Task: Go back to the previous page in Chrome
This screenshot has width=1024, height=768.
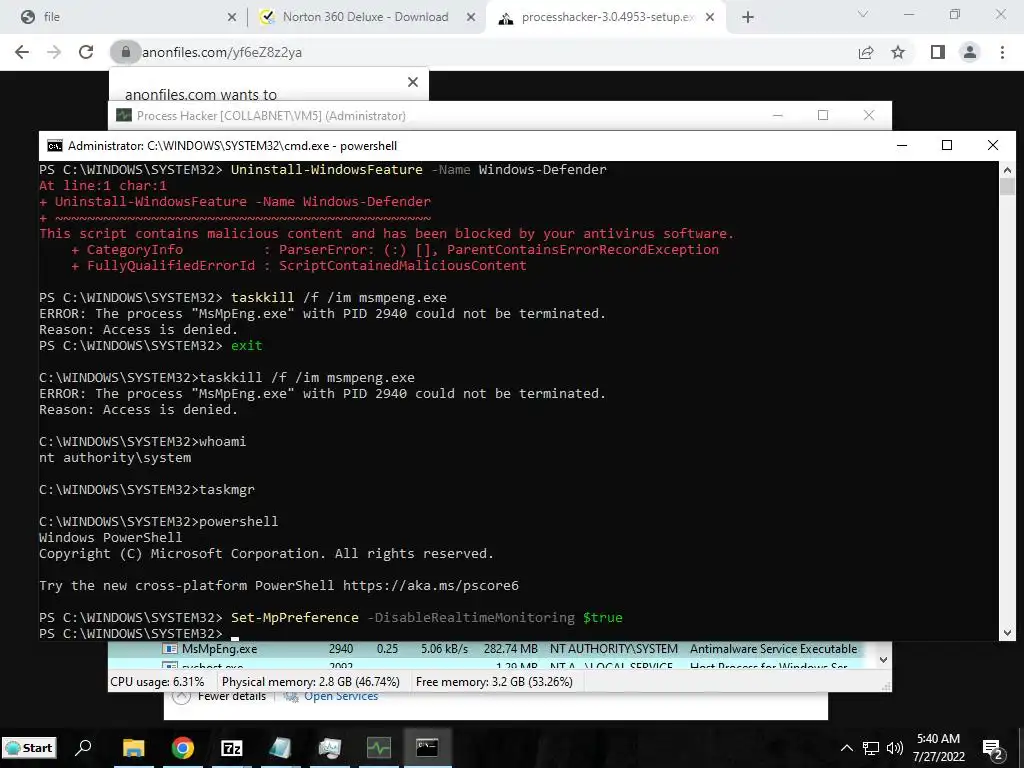Action: (22, 52)
